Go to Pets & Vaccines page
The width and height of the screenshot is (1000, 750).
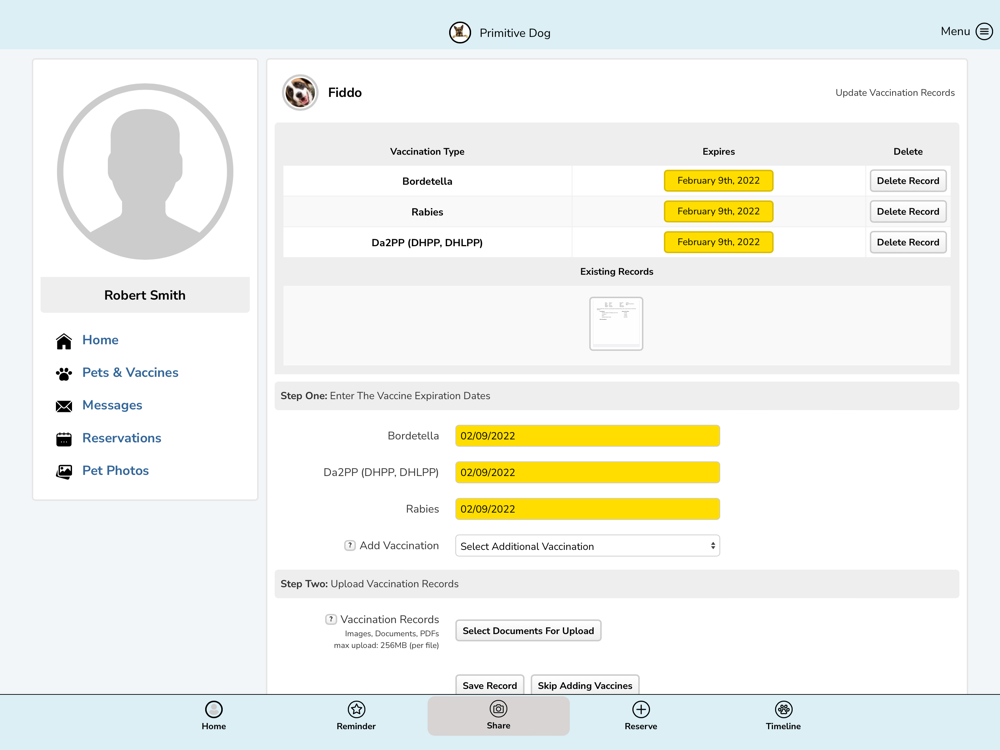130,372
